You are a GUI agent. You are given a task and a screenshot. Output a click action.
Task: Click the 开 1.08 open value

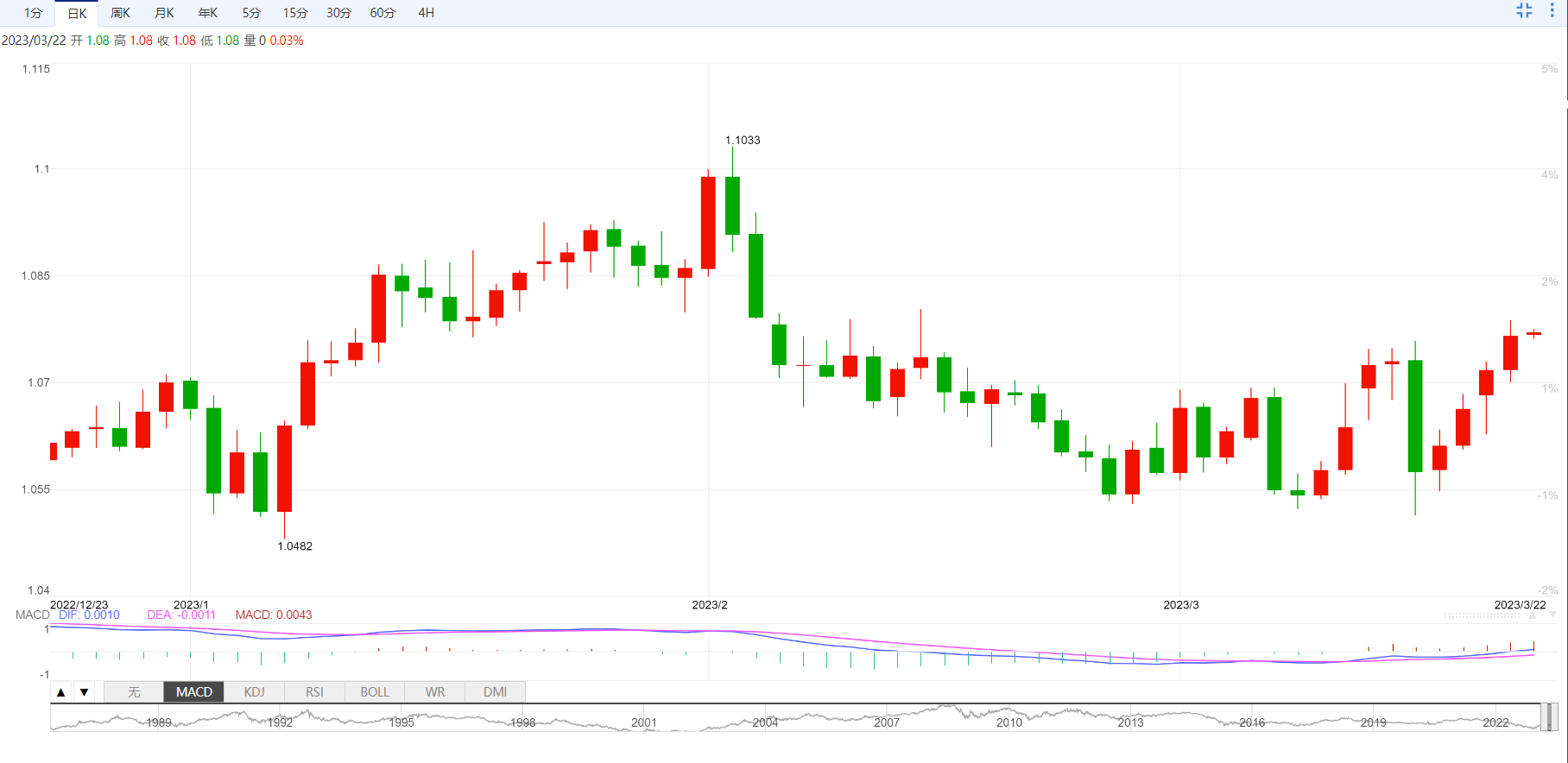pos(90,41)
